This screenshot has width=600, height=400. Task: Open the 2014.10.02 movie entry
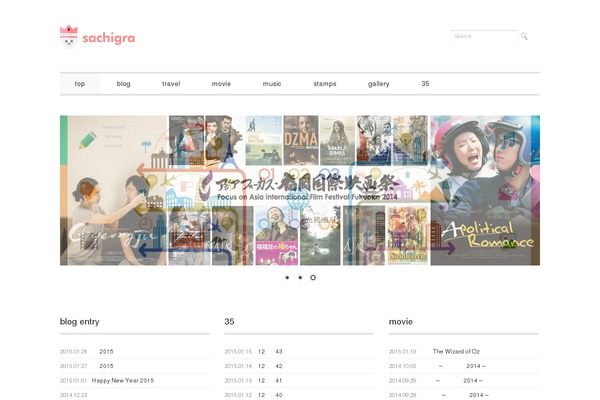462,366
